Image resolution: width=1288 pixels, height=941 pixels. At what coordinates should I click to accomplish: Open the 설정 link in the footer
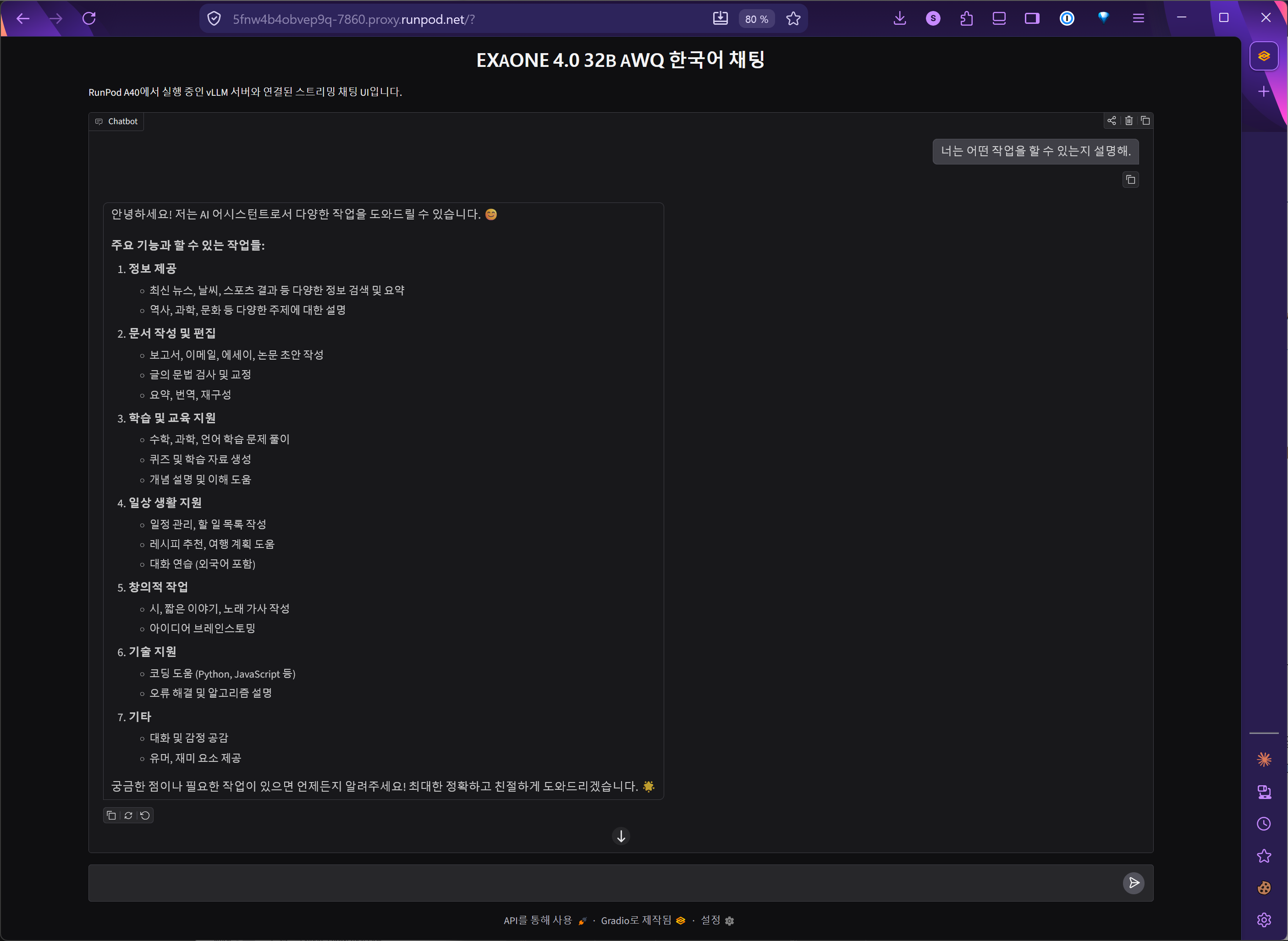[x=717, y=920]
